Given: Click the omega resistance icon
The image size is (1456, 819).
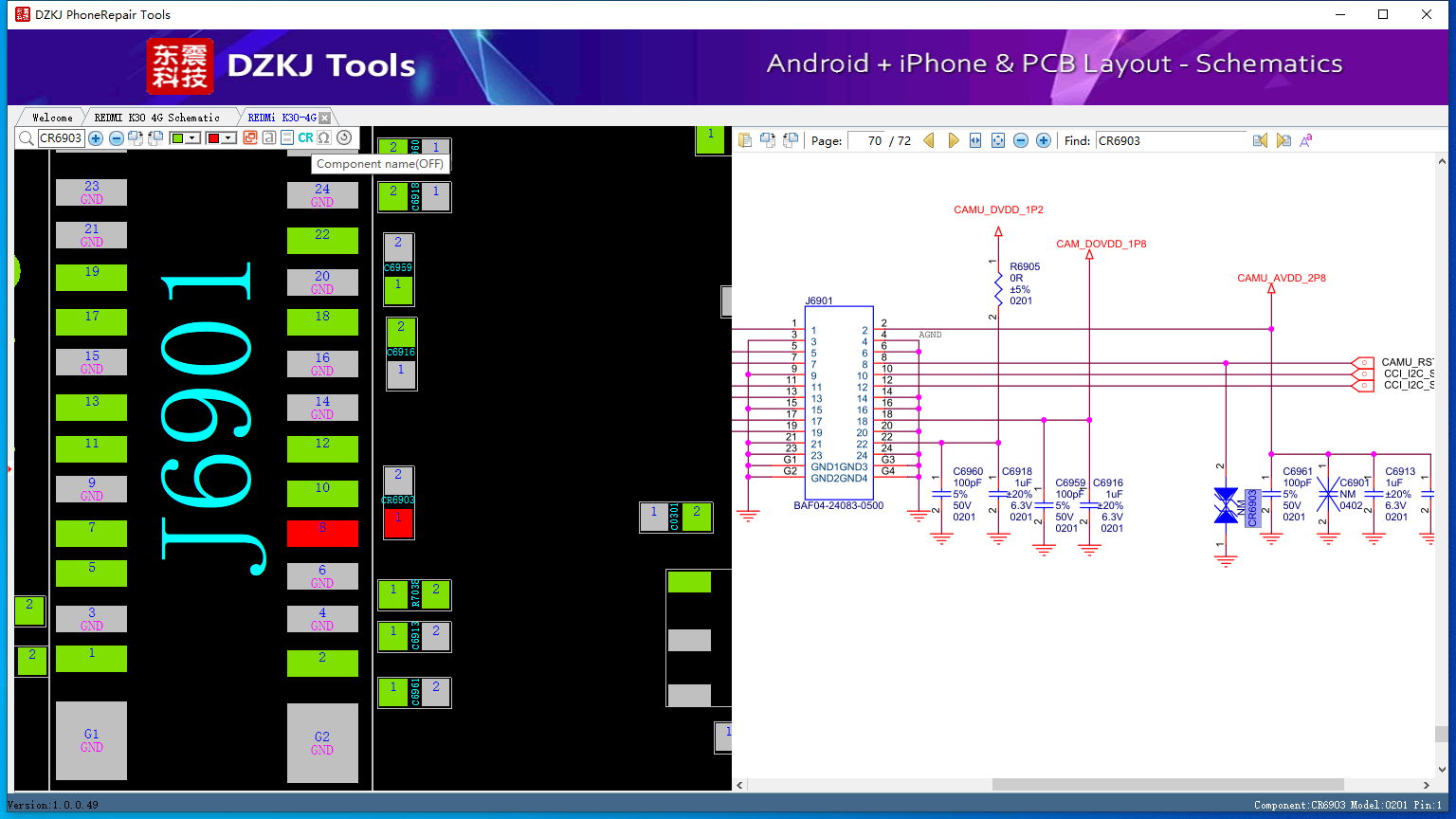Looking at the screenshot, I should [x=324, y=138].
